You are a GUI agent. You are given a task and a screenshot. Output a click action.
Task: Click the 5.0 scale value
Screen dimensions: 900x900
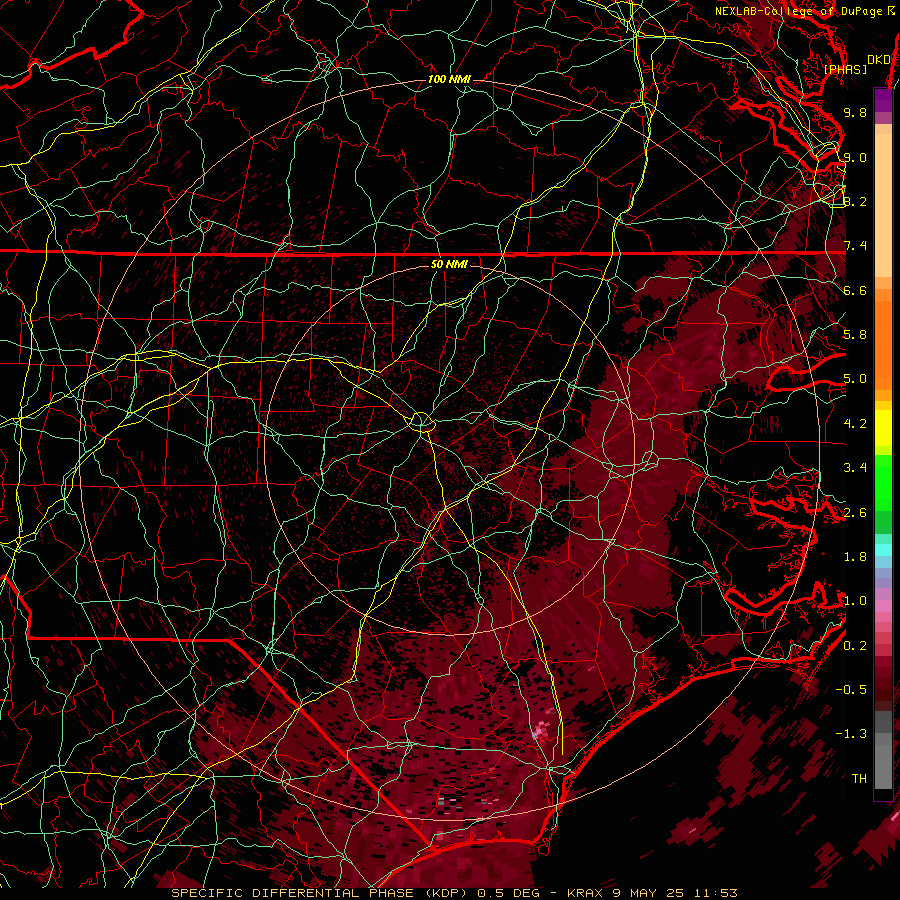point(855,379)
